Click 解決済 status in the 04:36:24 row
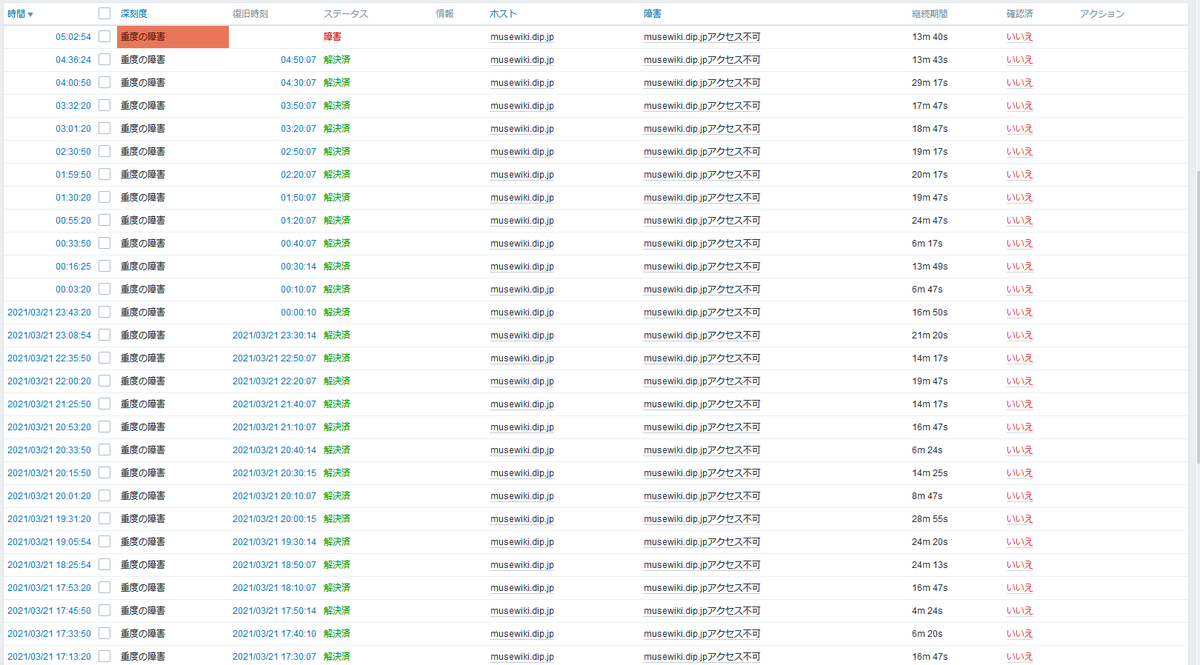The width and height of the screenshot is (1200, 665). 337,60
